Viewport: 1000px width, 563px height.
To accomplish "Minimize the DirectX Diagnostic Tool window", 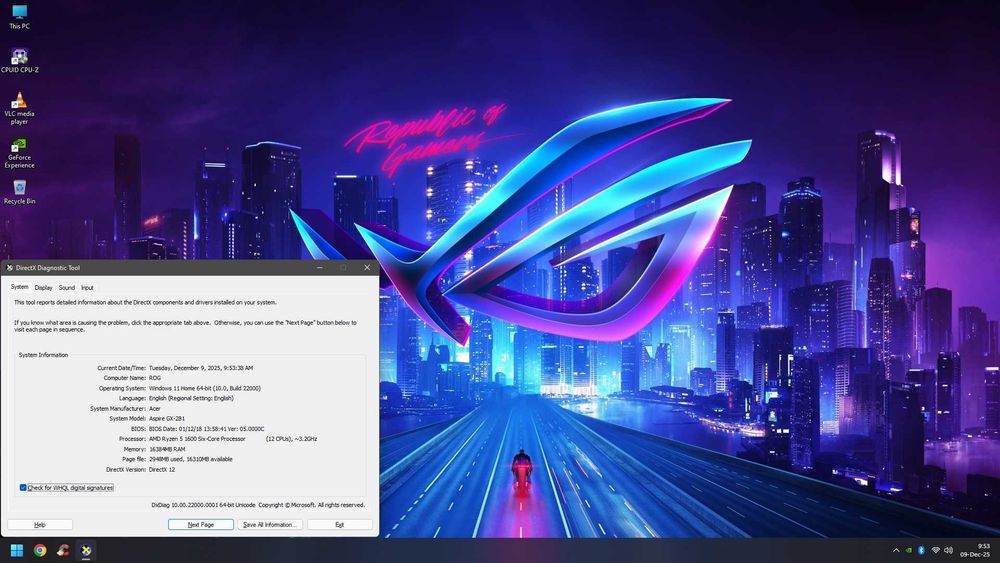I will 320,268.
